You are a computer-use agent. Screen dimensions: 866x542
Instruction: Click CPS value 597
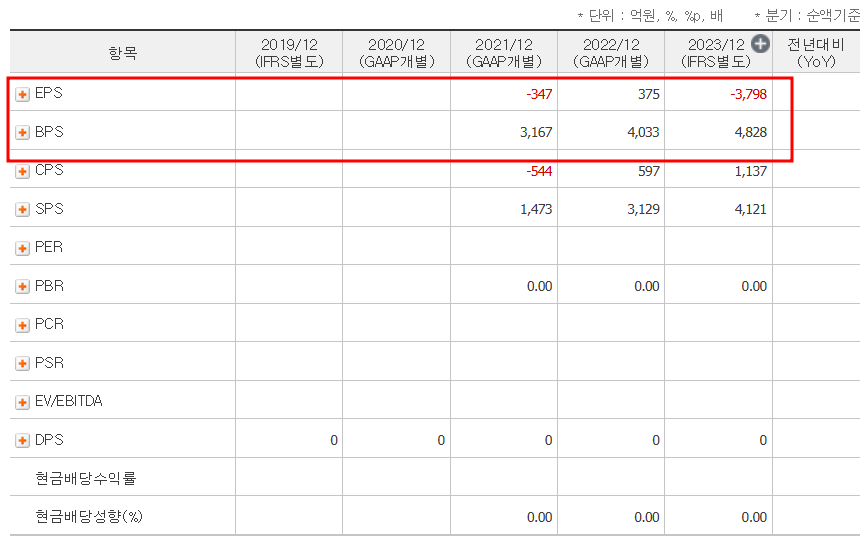coord(648,171)
